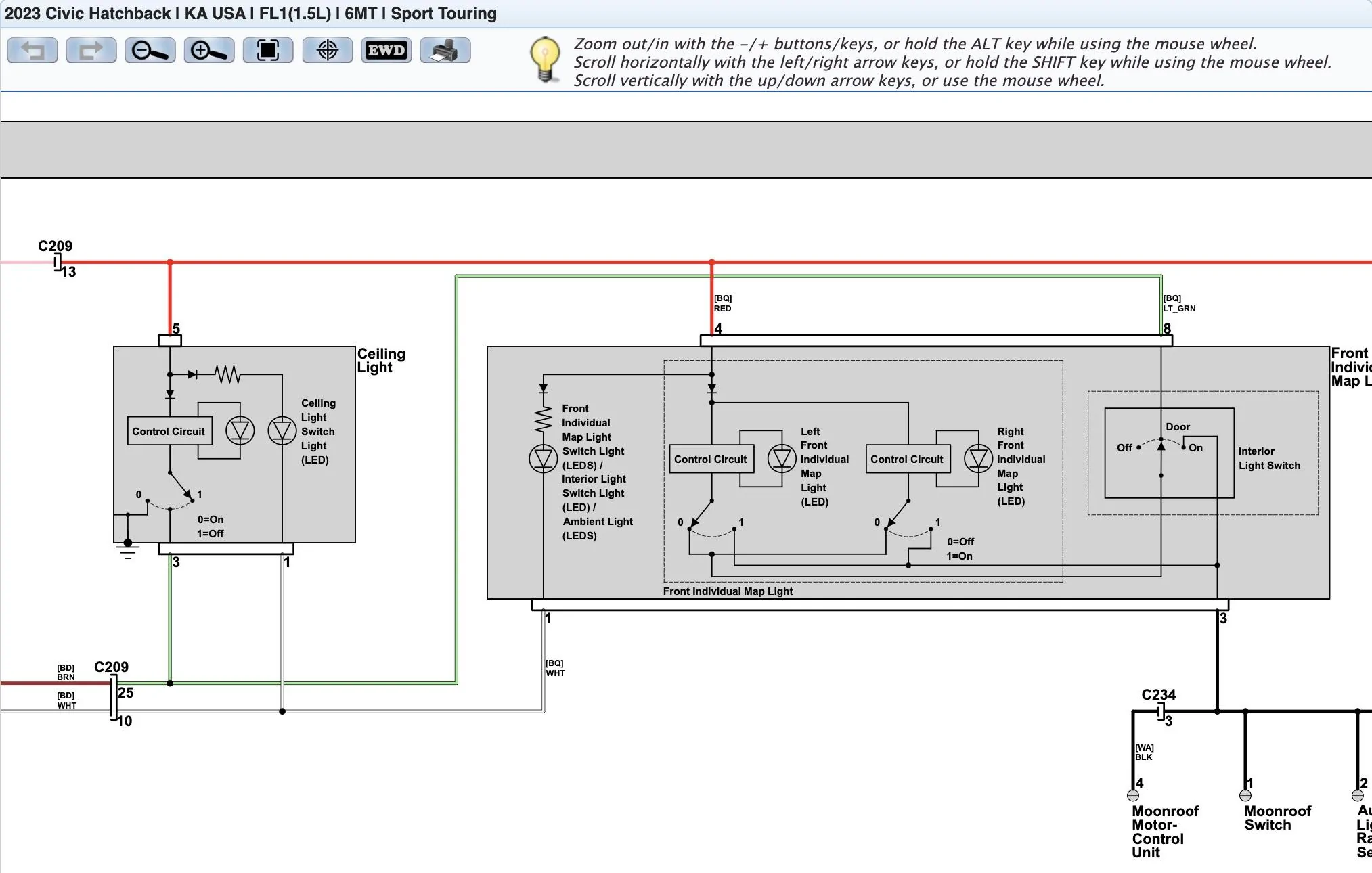1372x873 pixels.
Task: Click the LT_GRN wire label at pin 8
Action: point(1179,308)
